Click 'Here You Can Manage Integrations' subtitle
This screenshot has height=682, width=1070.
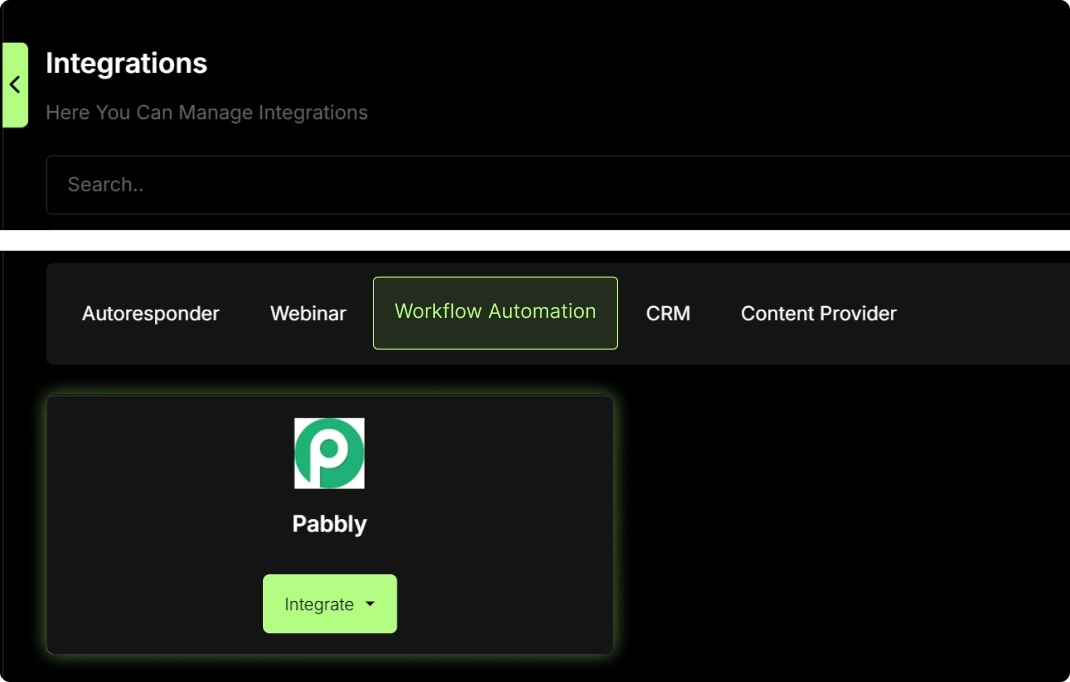207,113
